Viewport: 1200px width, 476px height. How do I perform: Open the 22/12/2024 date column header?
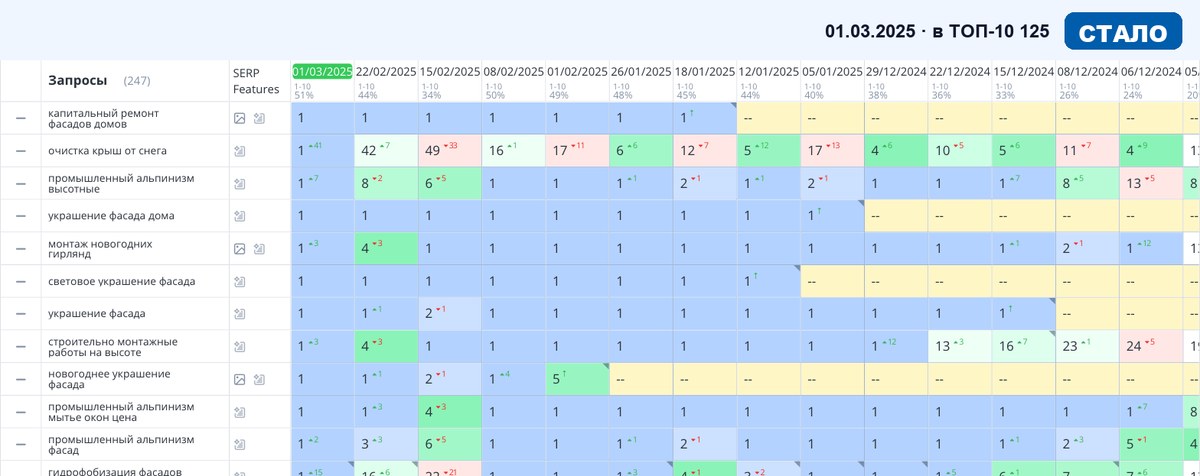click(960, 72)
